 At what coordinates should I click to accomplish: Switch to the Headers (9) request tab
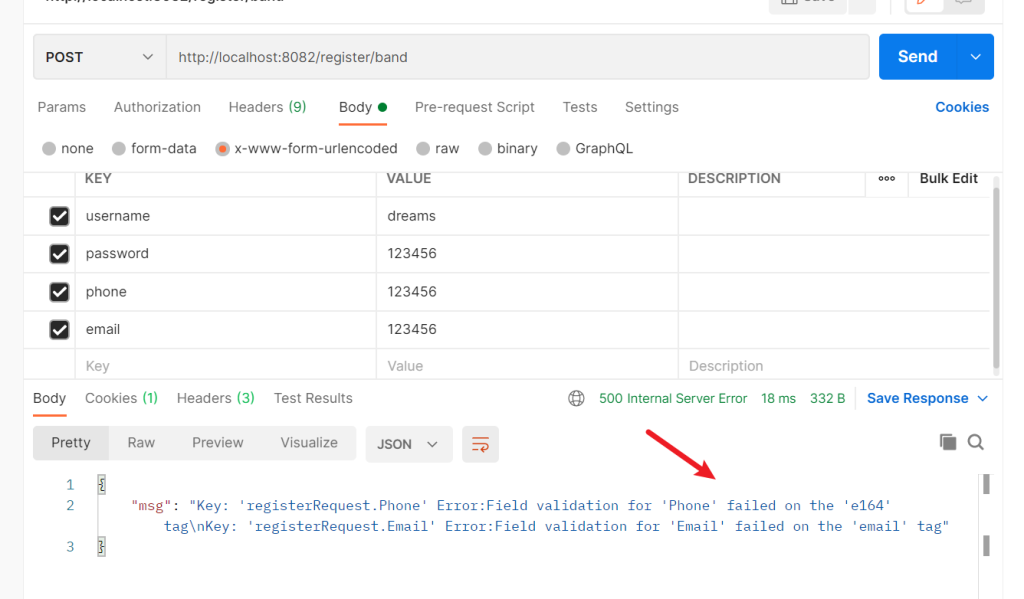267,107
